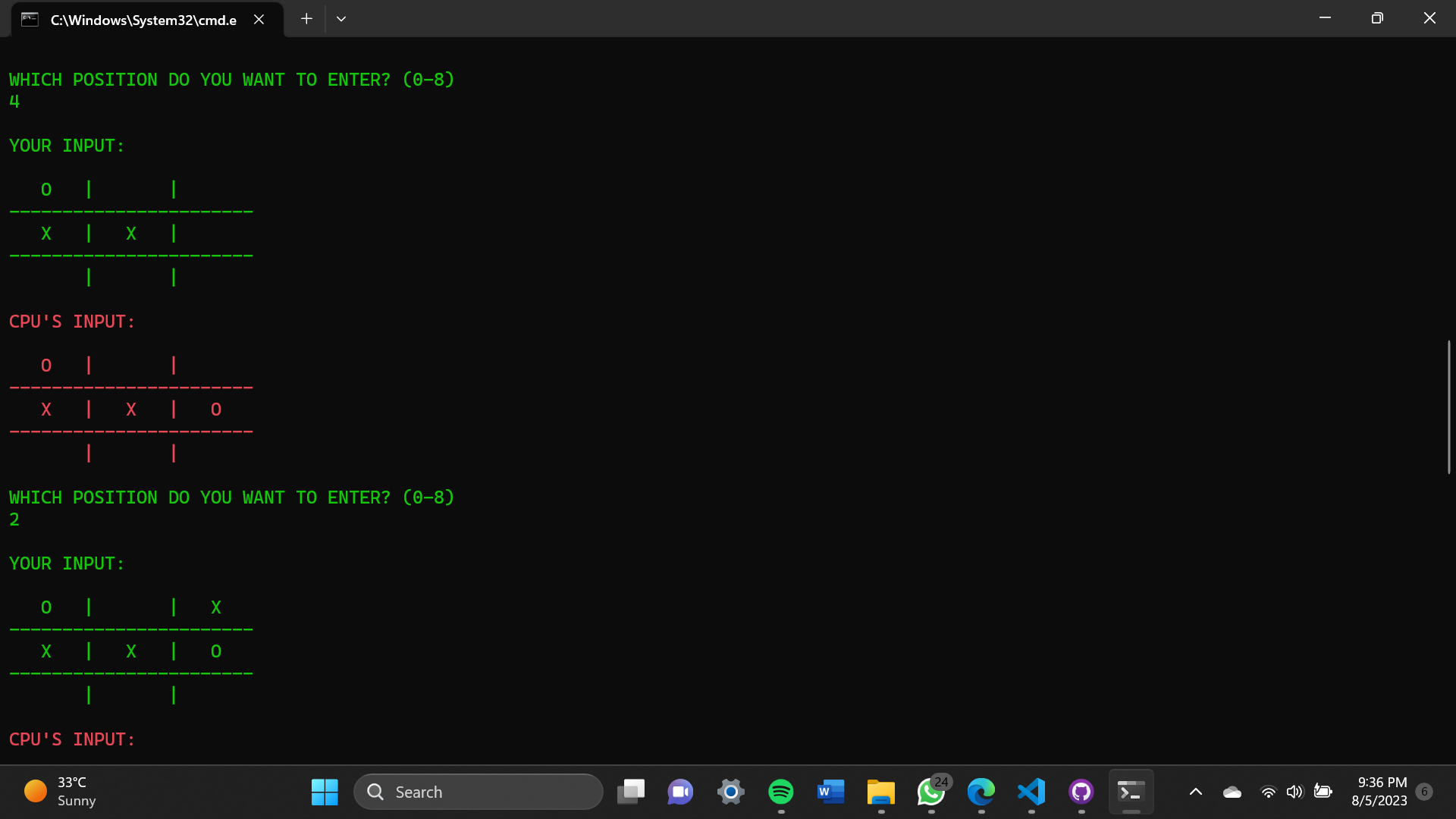Open Spotify from the taskbar

[x=781, y=792]
